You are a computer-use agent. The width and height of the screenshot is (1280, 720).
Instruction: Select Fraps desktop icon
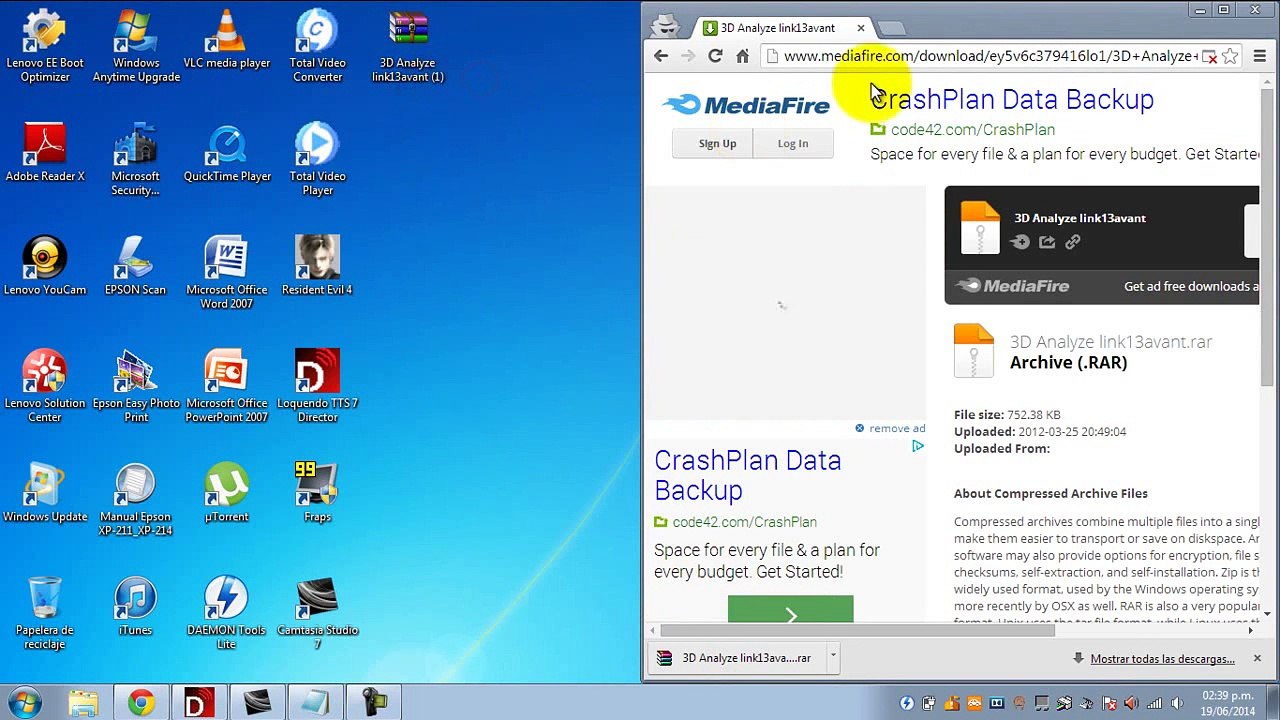[317, 494]
